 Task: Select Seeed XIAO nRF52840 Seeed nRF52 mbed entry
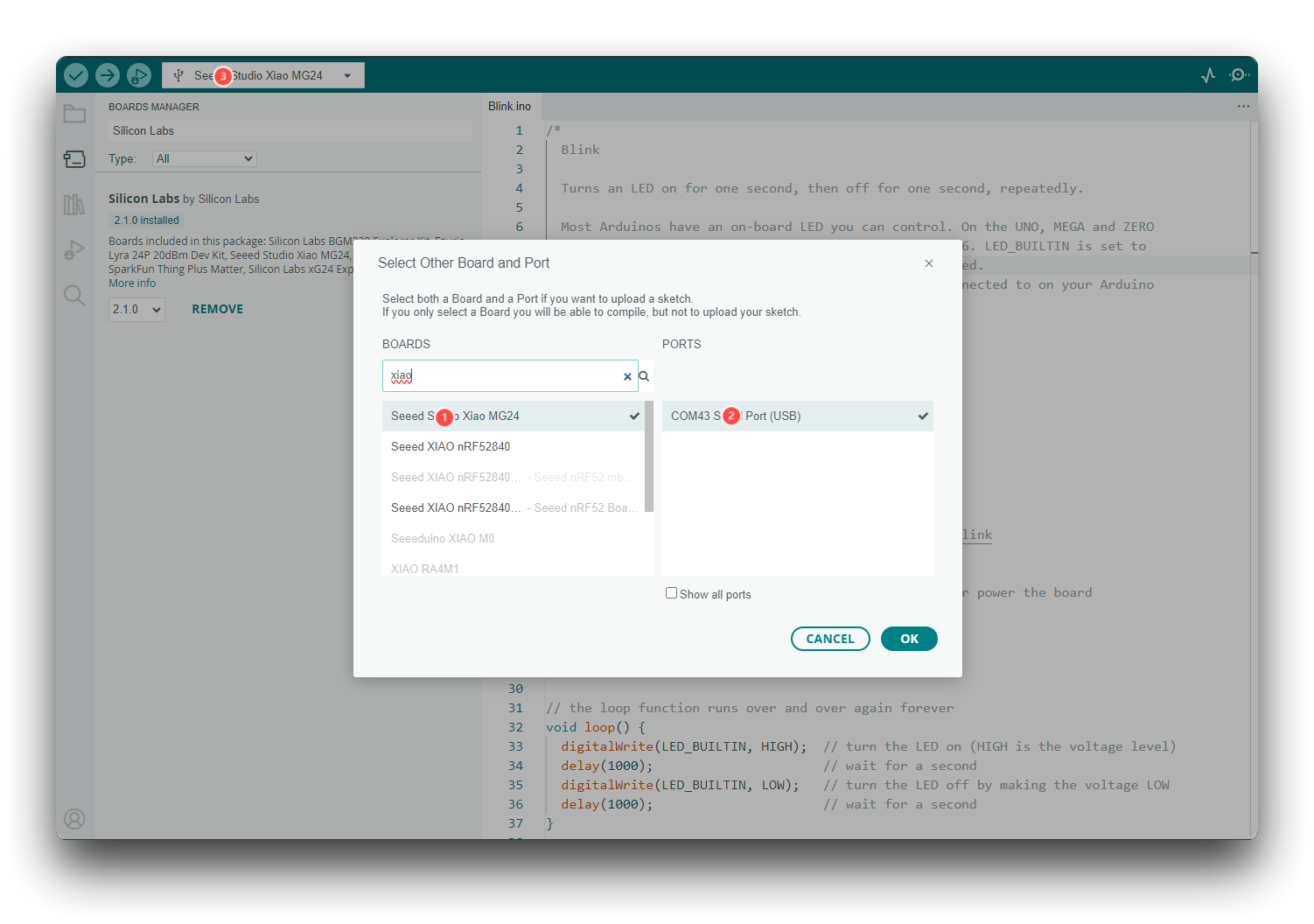tap(514, 477)
